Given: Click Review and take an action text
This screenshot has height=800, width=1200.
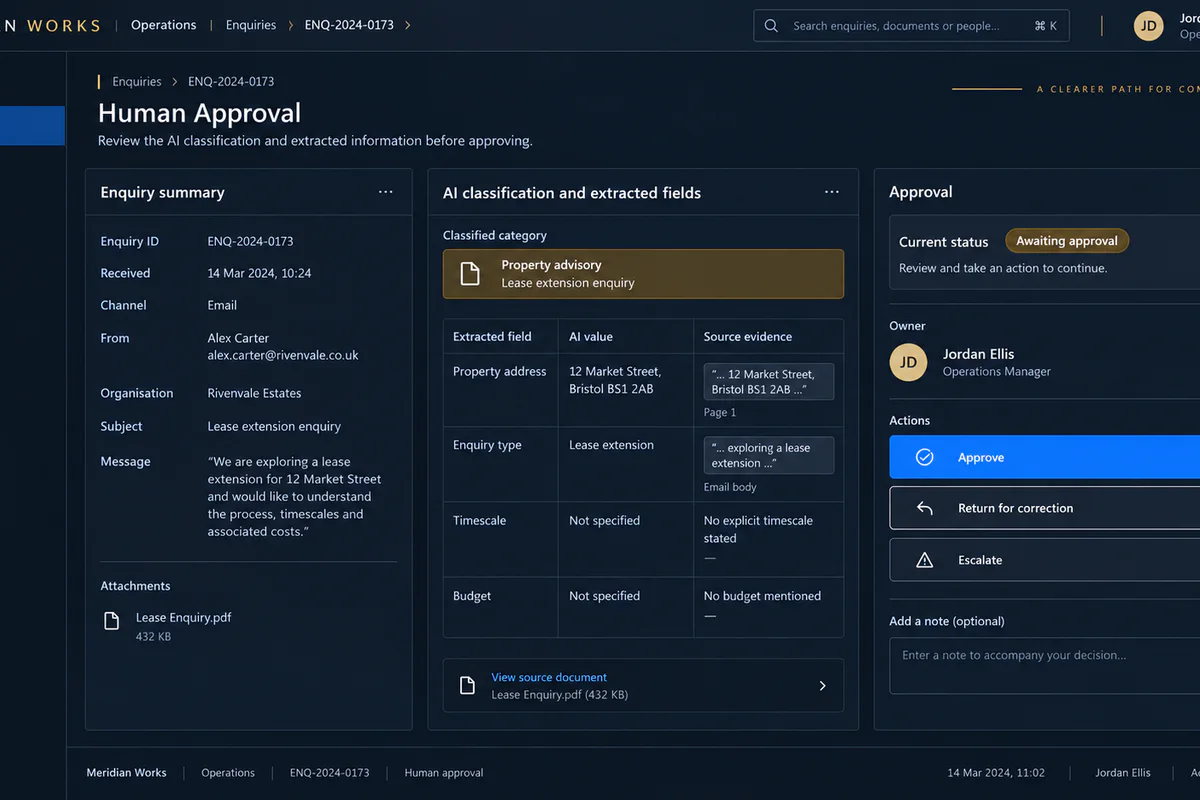Looking at the screenshot, I should pos(1003,268).
